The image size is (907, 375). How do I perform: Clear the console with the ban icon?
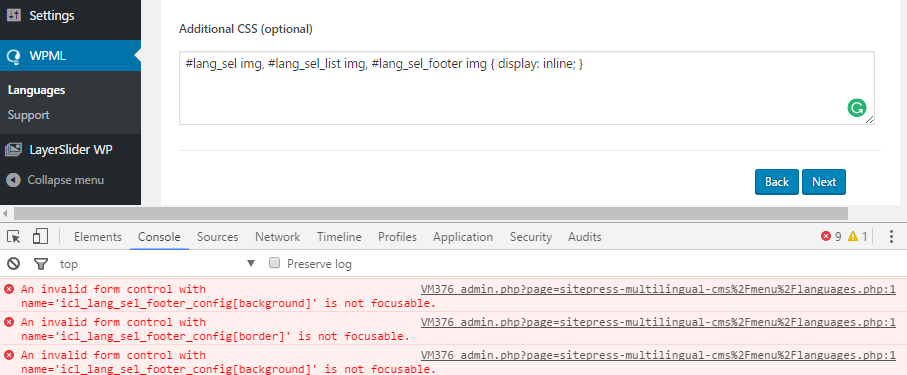click(x=13, y=264)
